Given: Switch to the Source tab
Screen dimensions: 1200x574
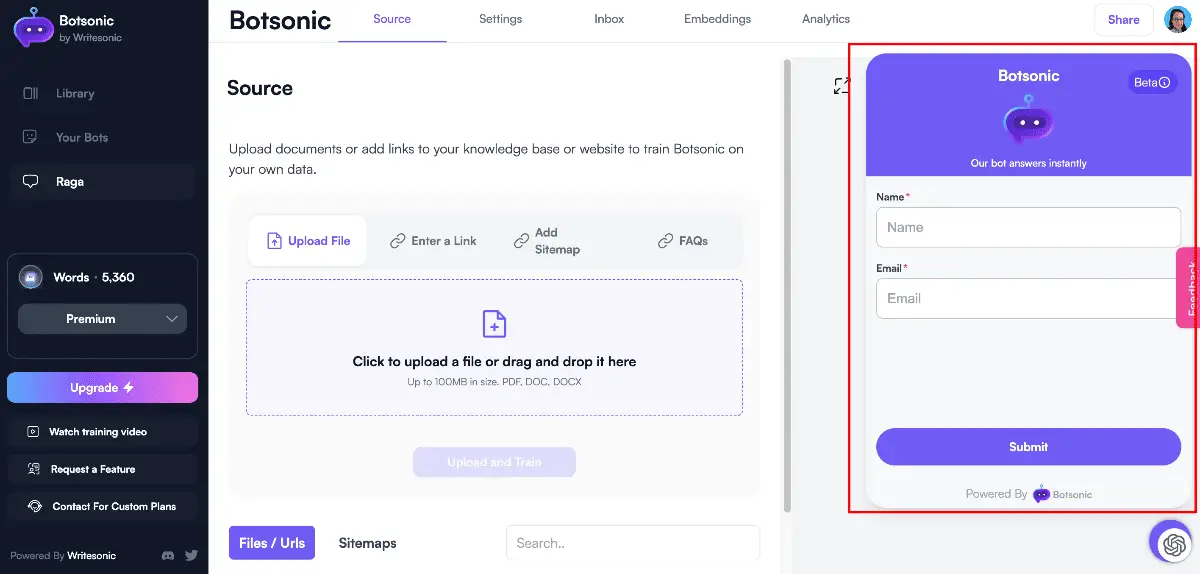Looking at the screenshot, I should (392, 19).
